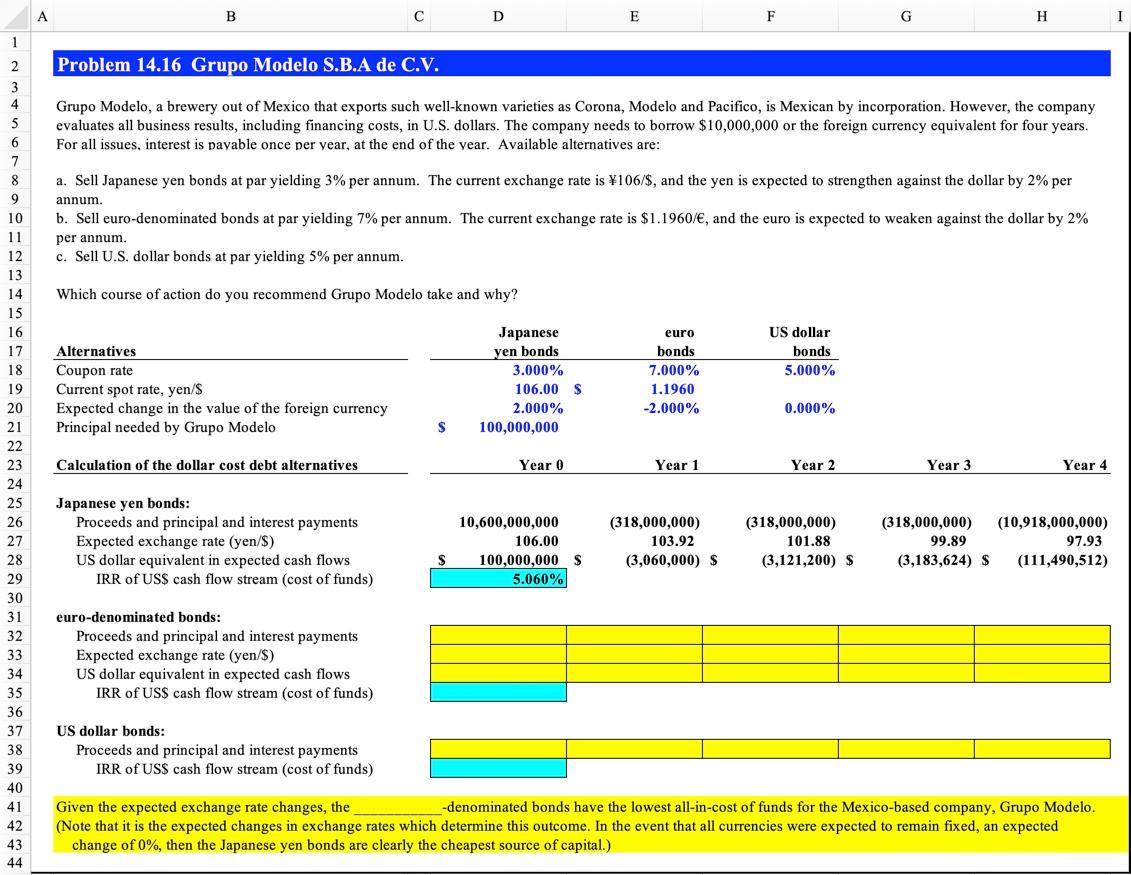Image resolution: width=1131 pixels, height=875 pixels.
Task: Select row header 41
Action: [x=16, y=807]
